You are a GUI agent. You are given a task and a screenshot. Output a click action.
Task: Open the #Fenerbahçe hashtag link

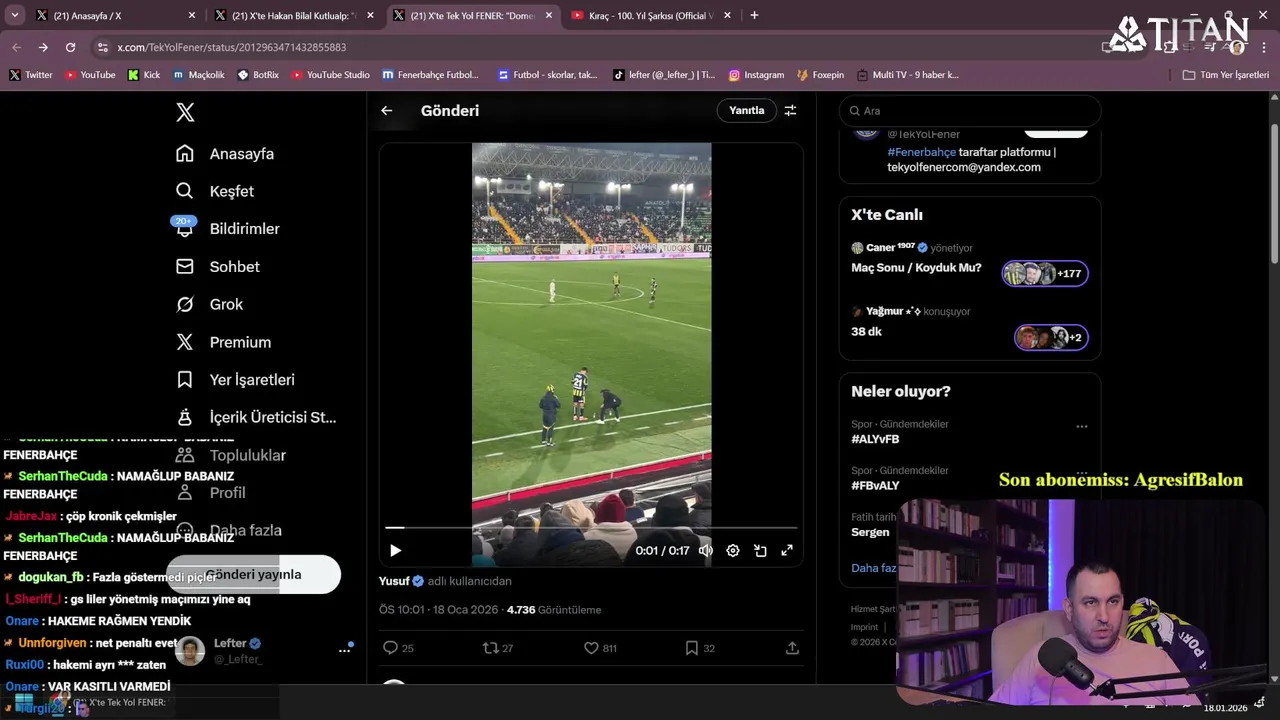(x=921, y=152)
